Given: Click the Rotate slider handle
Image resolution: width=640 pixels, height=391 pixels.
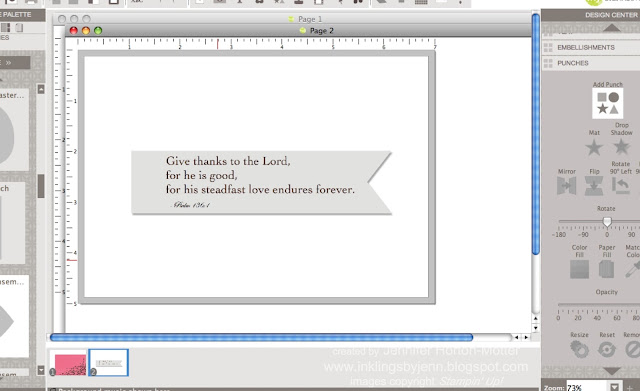Looking at the screenshot, I should [607, 222].
